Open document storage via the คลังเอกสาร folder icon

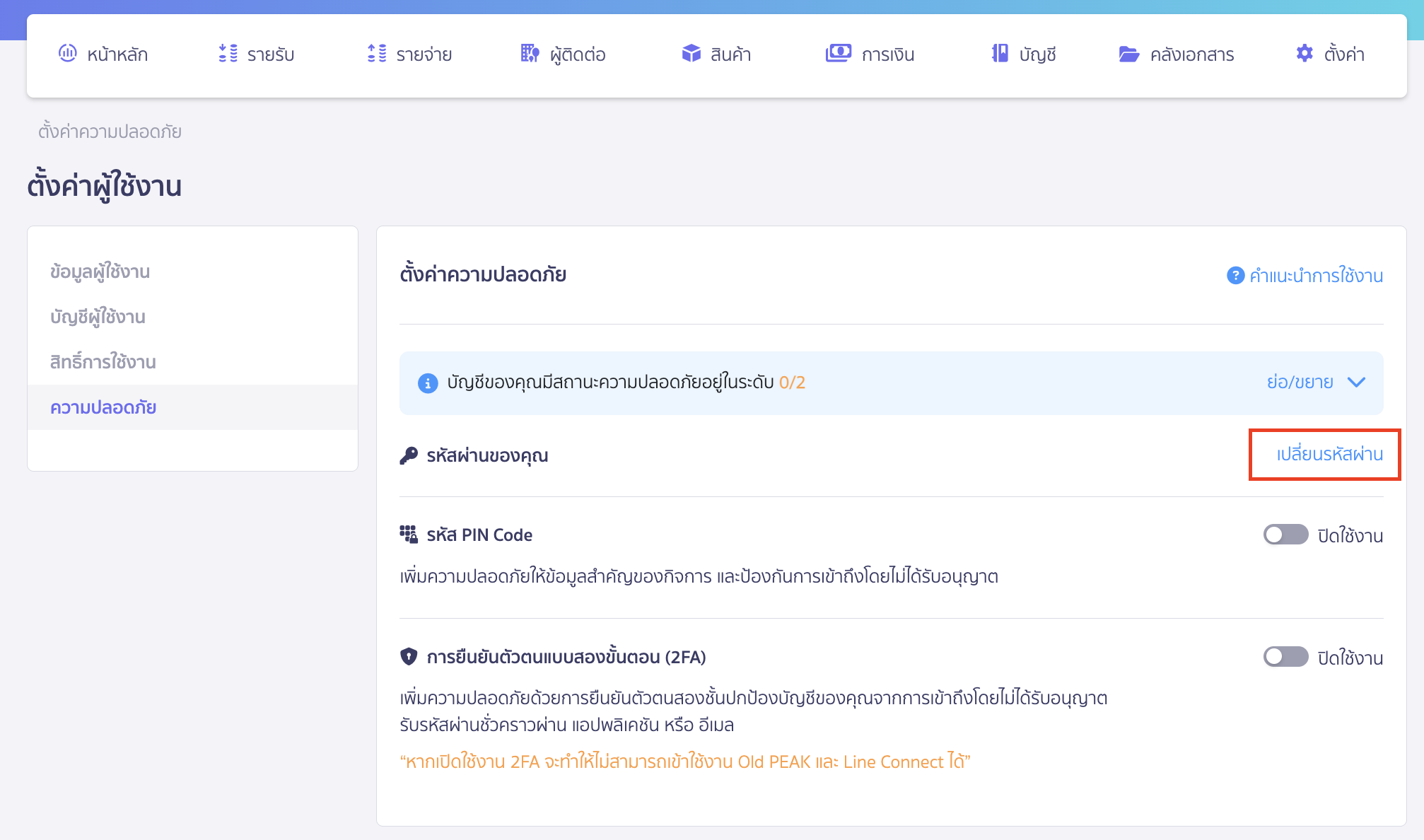tap(1128, 54)
